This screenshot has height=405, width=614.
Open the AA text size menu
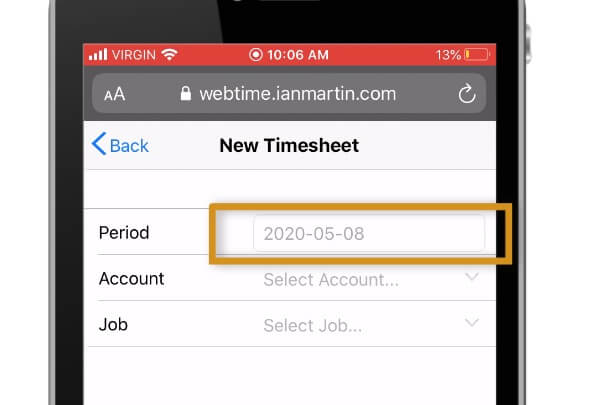[x=115, y=94]
